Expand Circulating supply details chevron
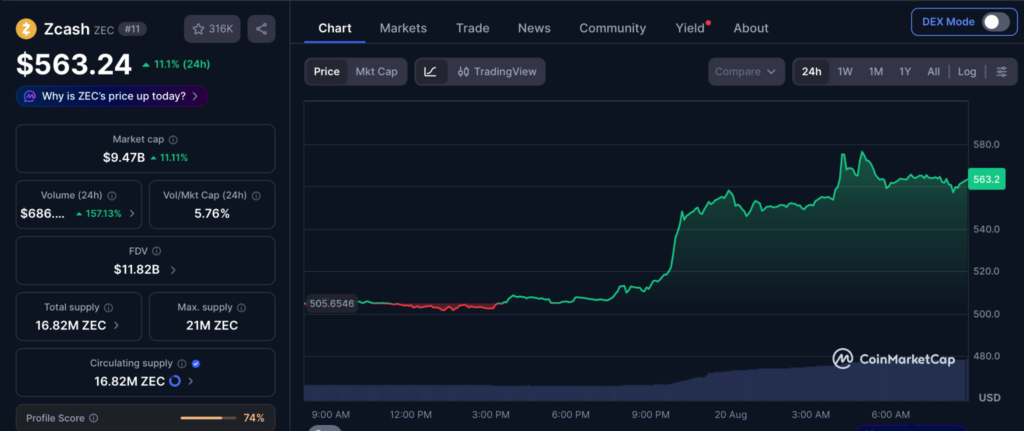 (x=191, y=381)
